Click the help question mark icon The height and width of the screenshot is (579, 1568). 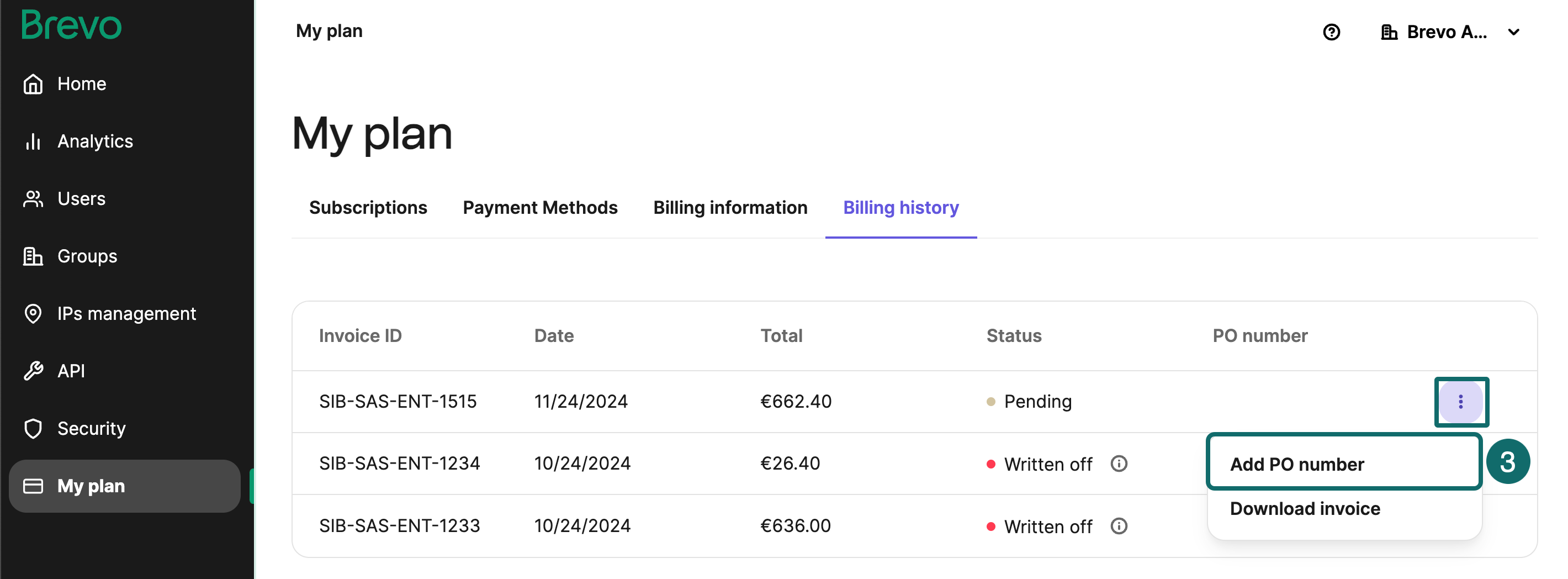pos(1331,31)
